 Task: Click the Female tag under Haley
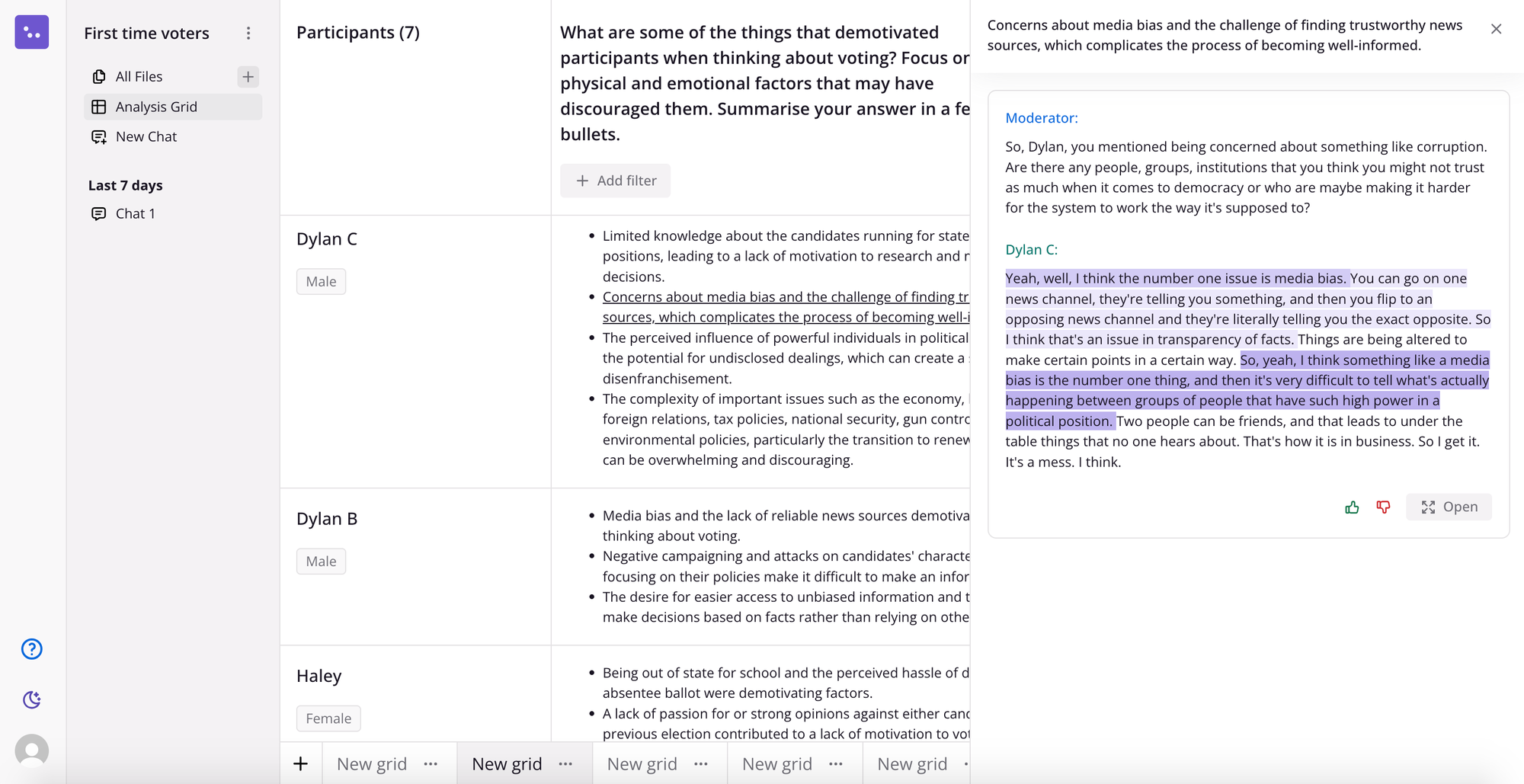[328, 718]
